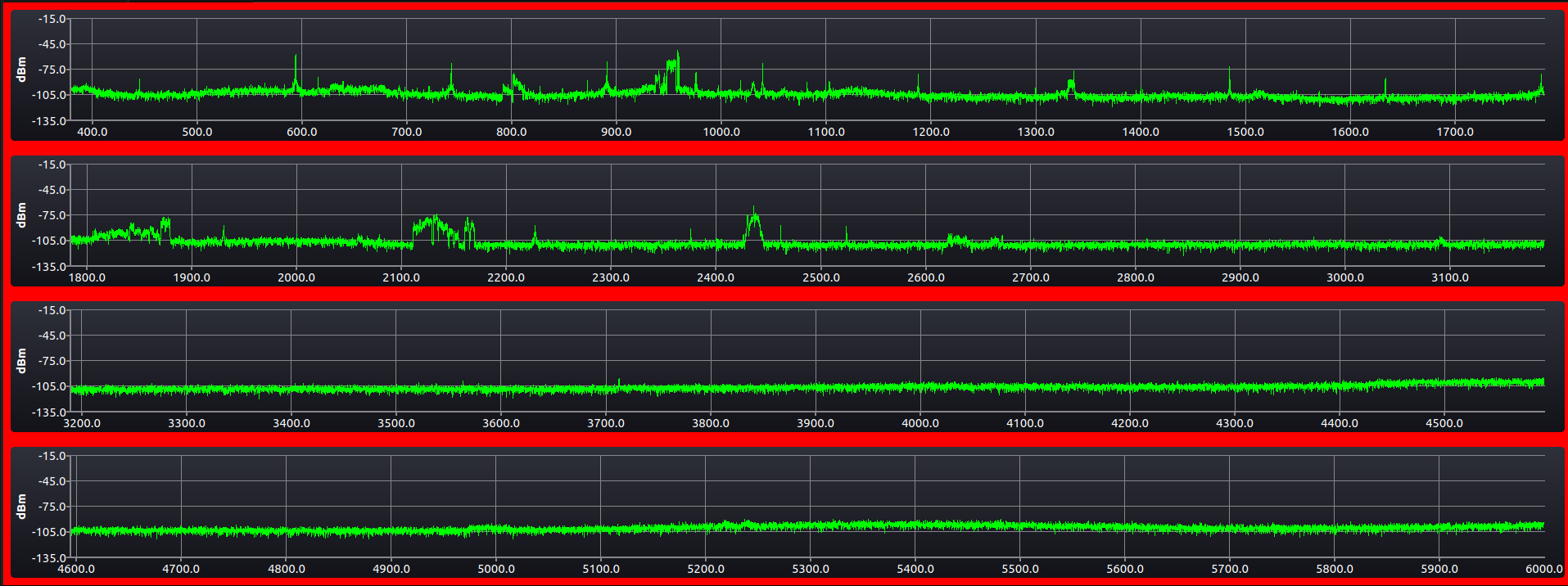This screenshot has height=586, width=1568.
Task: Click the 5200.0 frequency axis label
Action: pos(706,569)
